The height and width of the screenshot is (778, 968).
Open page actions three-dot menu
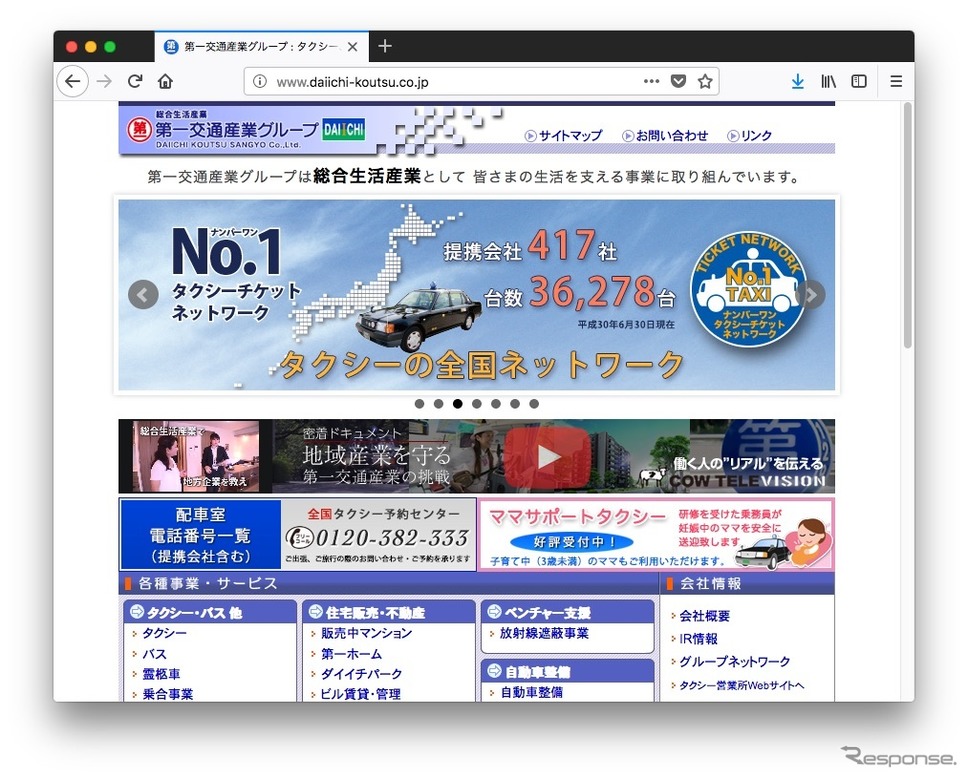651,81
